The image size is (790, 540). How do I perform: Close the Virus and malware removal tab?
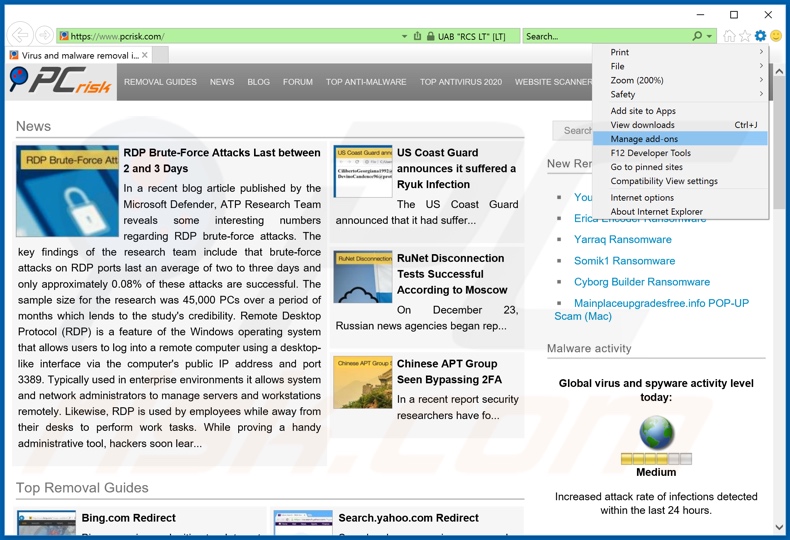click(x=145, y=55)
